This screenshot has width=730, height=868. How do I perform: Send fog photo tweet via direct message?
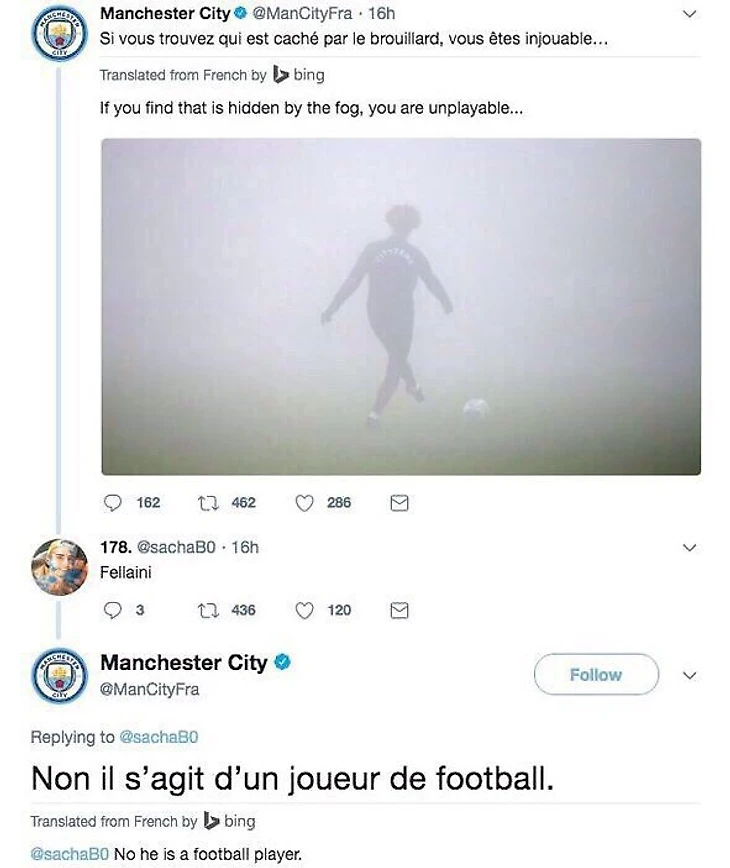coord(399,503)
